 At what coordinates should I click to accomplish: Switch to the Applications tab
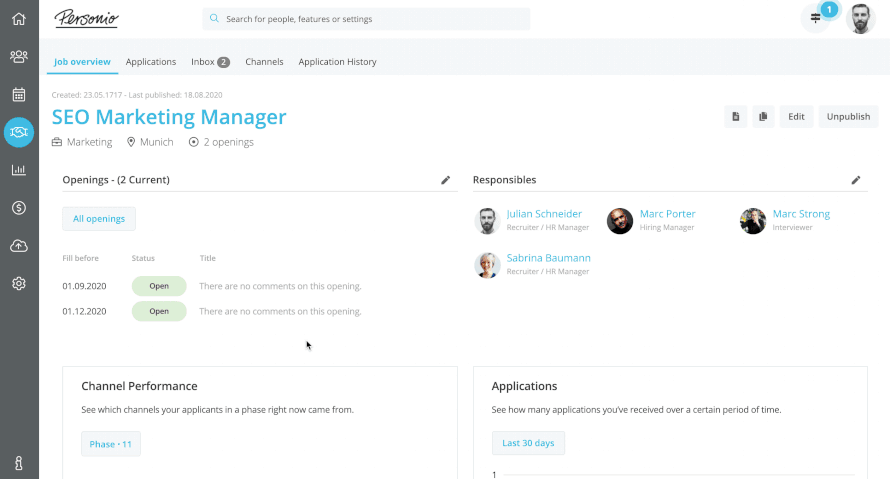pos(151,62)
